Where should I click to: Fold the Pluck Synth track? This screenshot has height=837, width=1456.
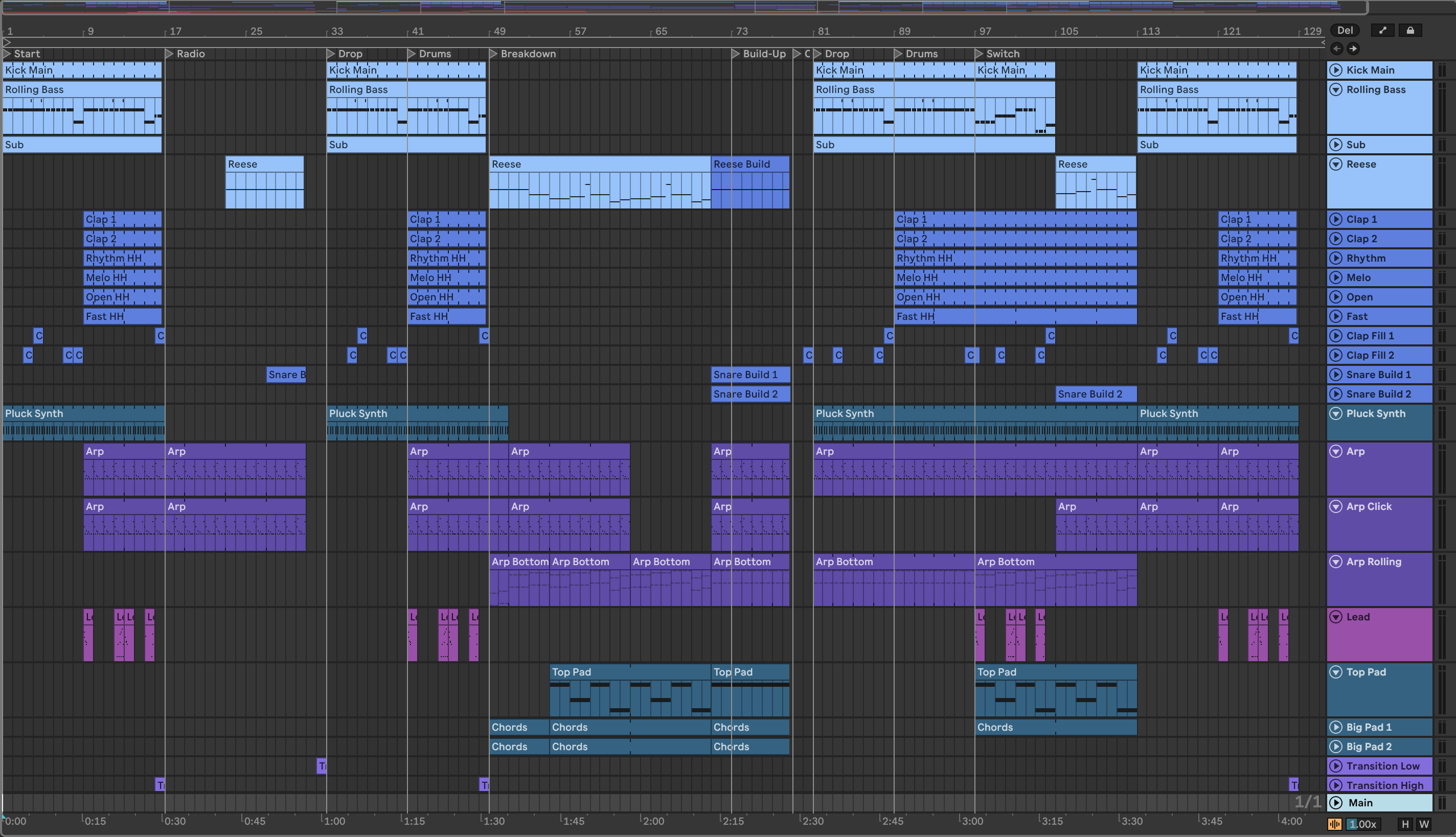tap(1336, 413)
